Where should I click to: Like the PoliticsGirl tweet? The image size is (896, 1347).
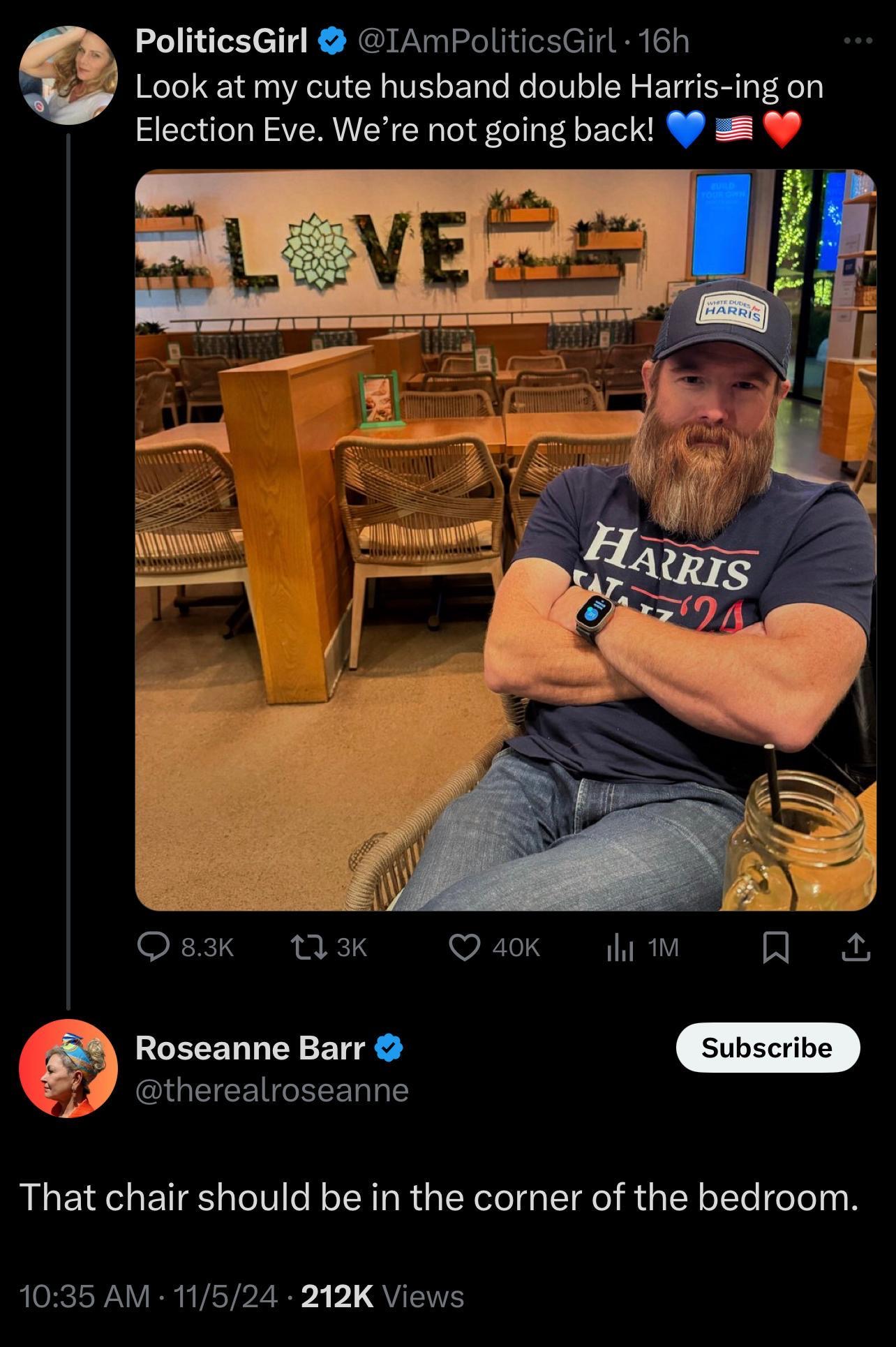pyautogui.click(x=464, y=947)
